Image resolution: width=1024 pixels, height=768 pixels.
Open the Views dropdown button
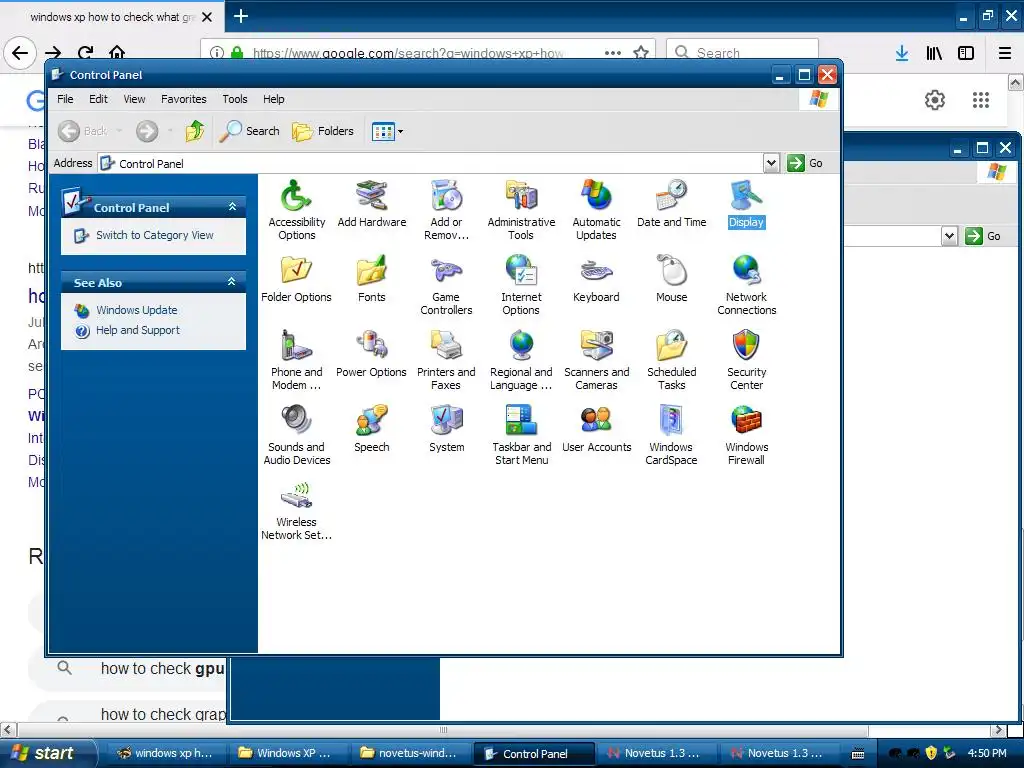click(387, 131)
